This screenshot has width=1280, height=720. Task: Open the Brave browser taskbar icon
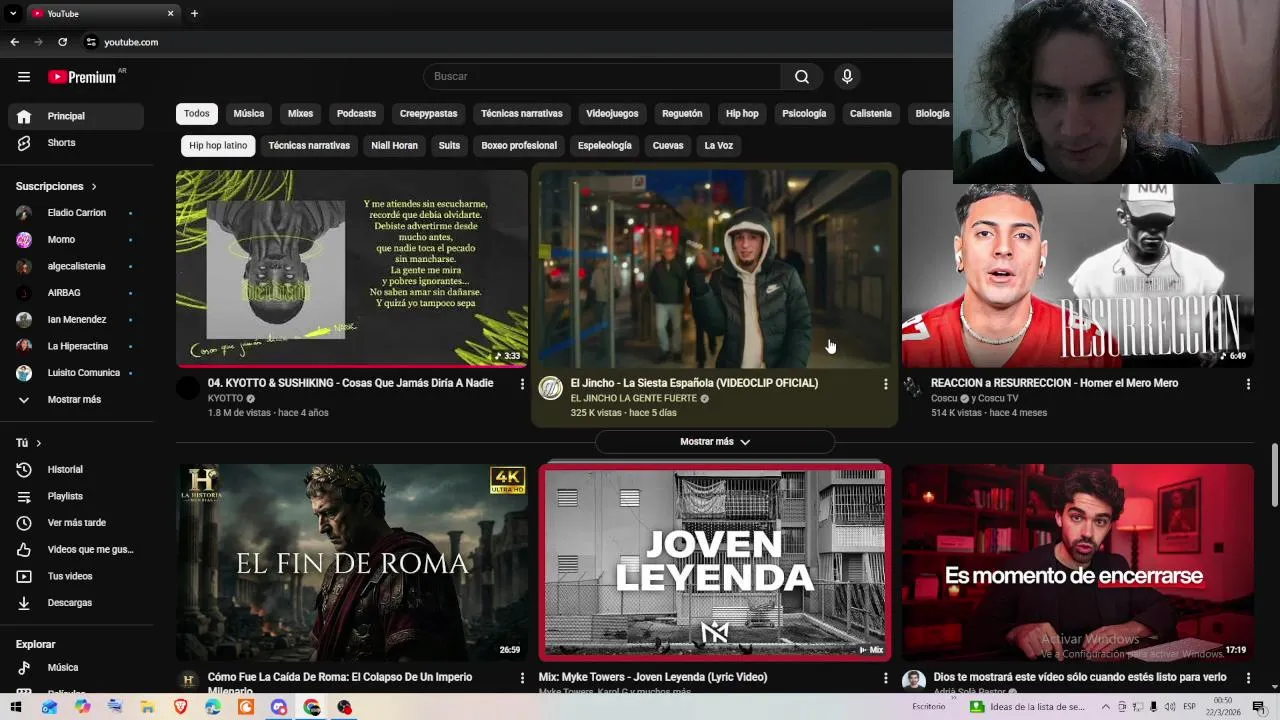pyautogui.click(x=181, y=707)
